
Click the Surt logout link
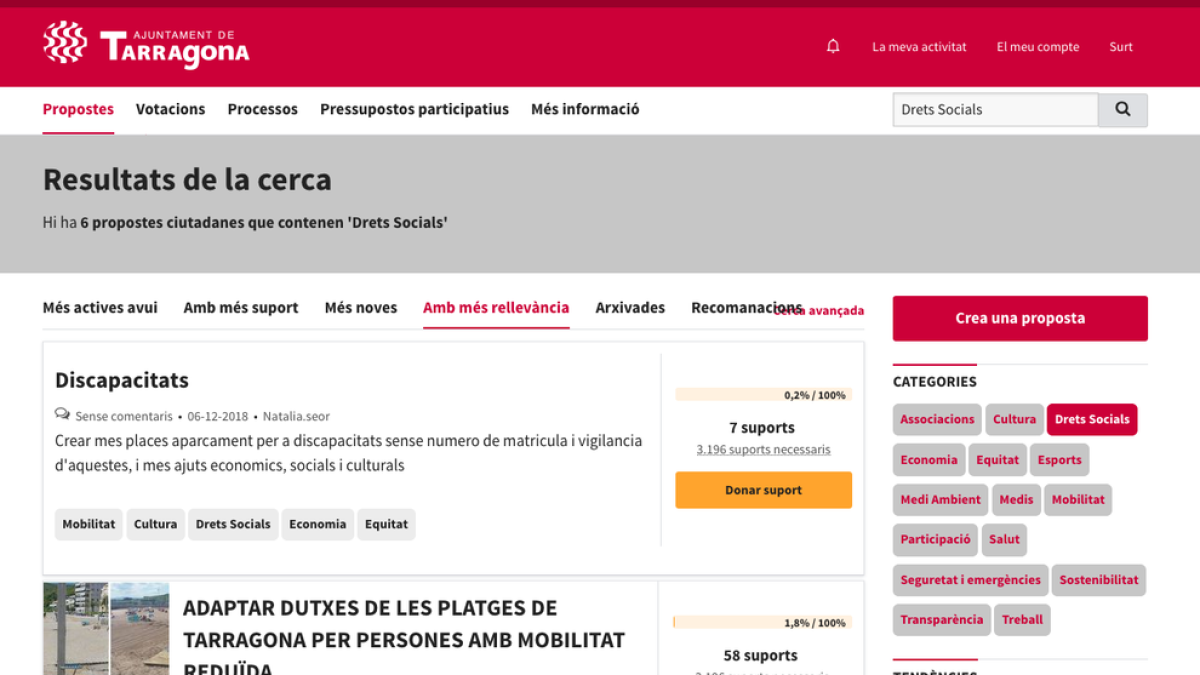pyautogui.click(x=1121, y=47)
